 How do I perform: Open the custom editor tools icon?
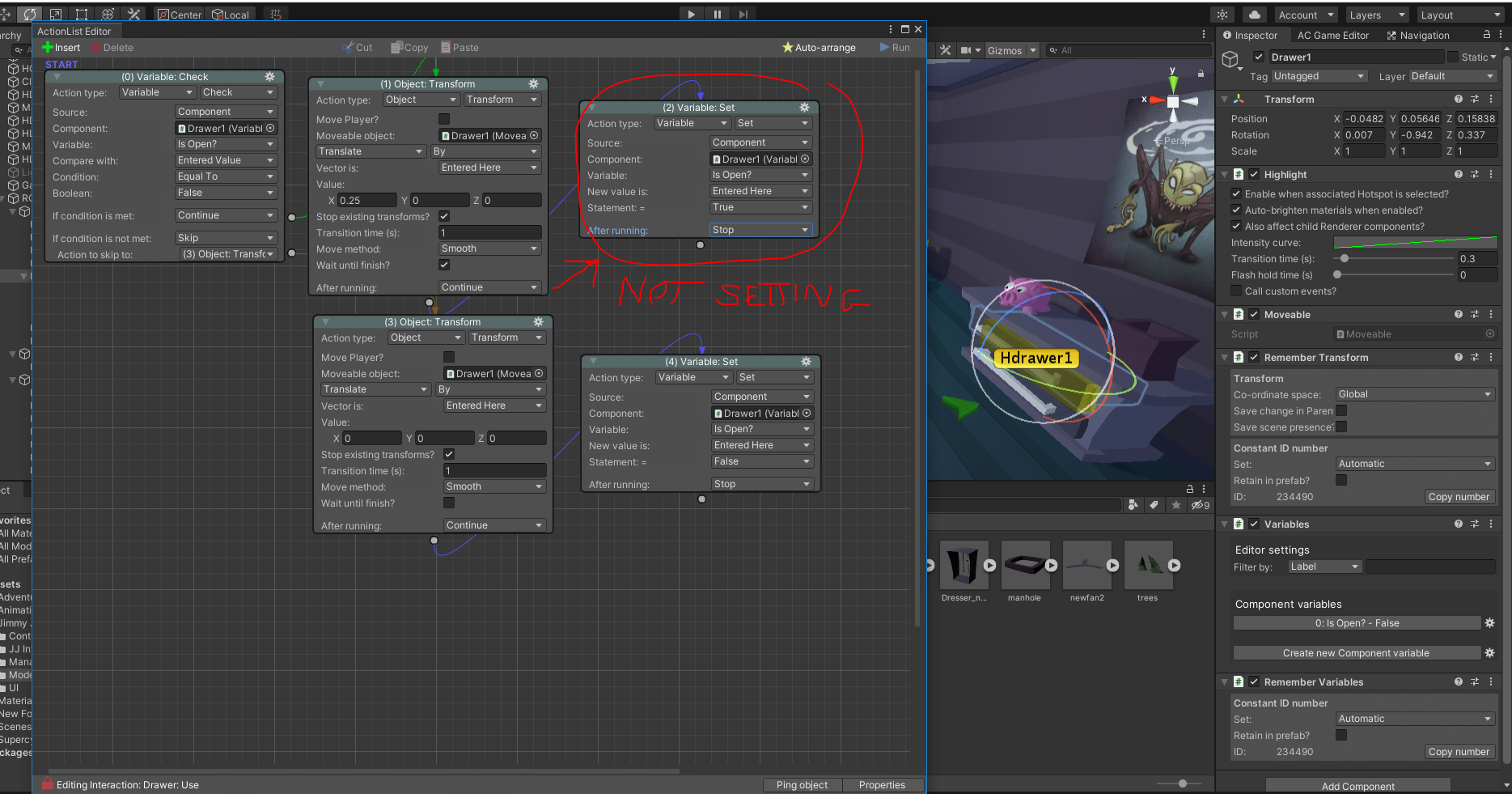(133, 15)
